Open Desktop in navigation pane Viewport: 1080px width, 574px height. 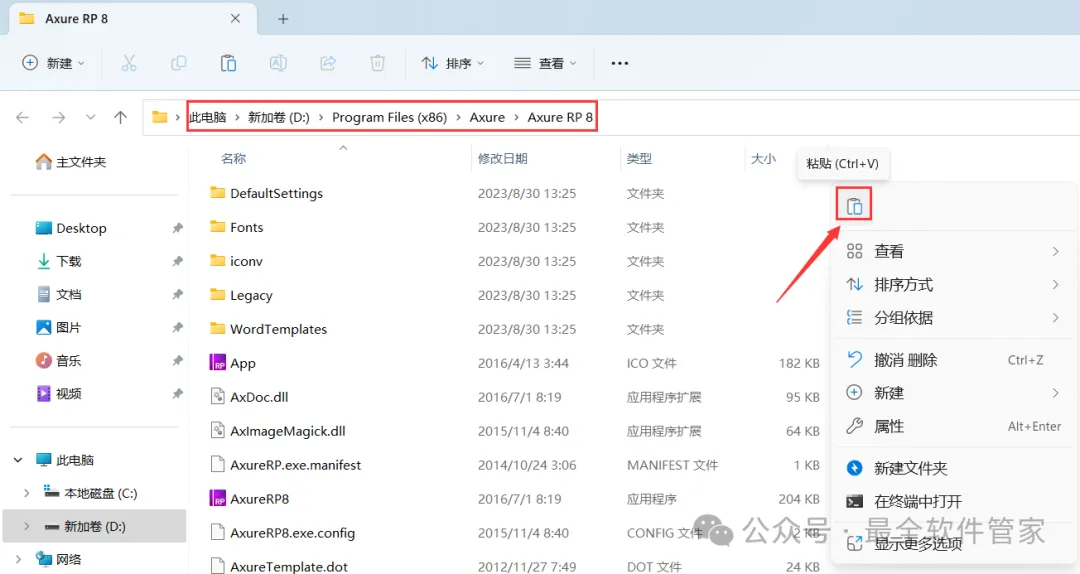coord(71,228)
